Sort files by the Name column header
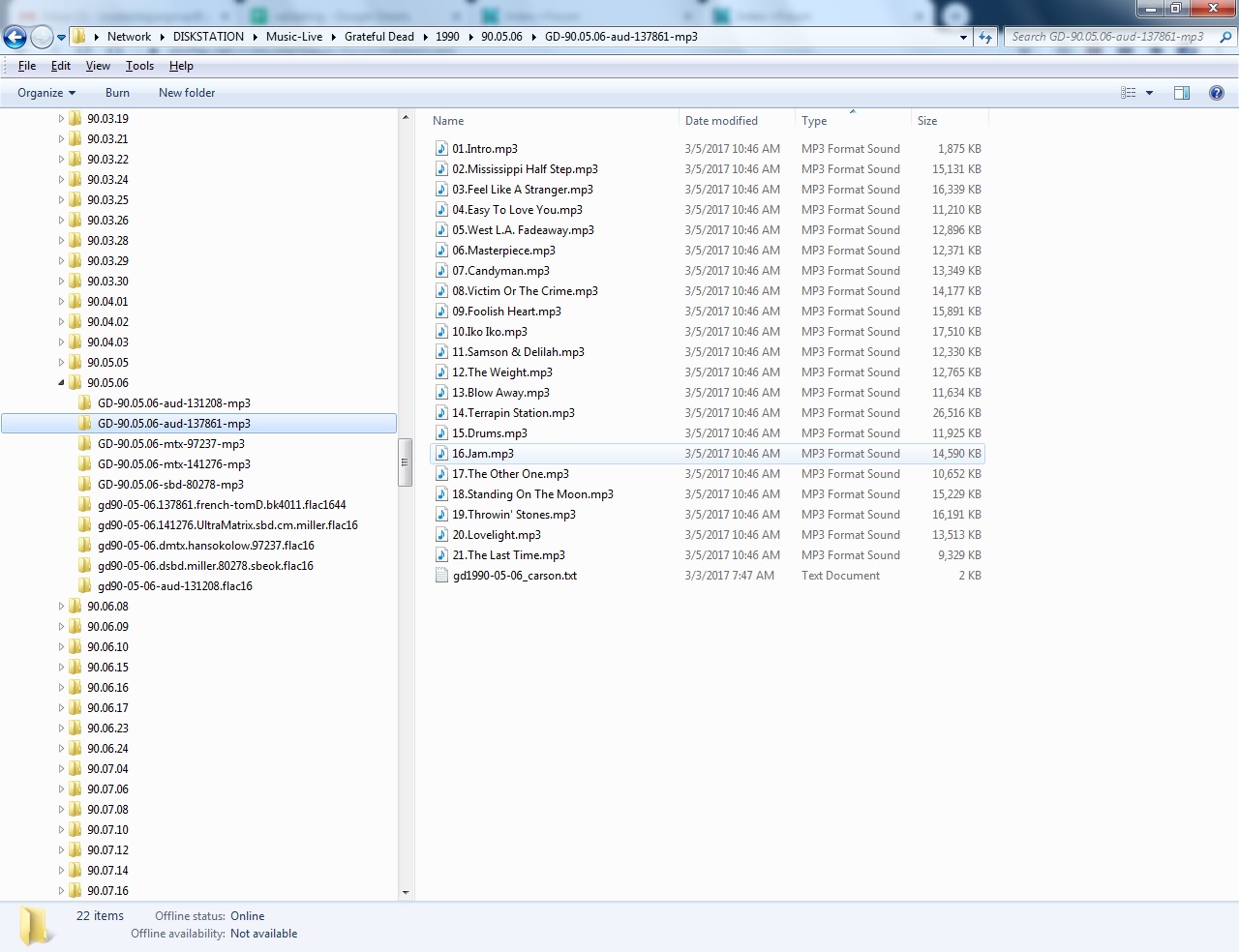This screenshot has height=952, width=1239. pos(553,121)
